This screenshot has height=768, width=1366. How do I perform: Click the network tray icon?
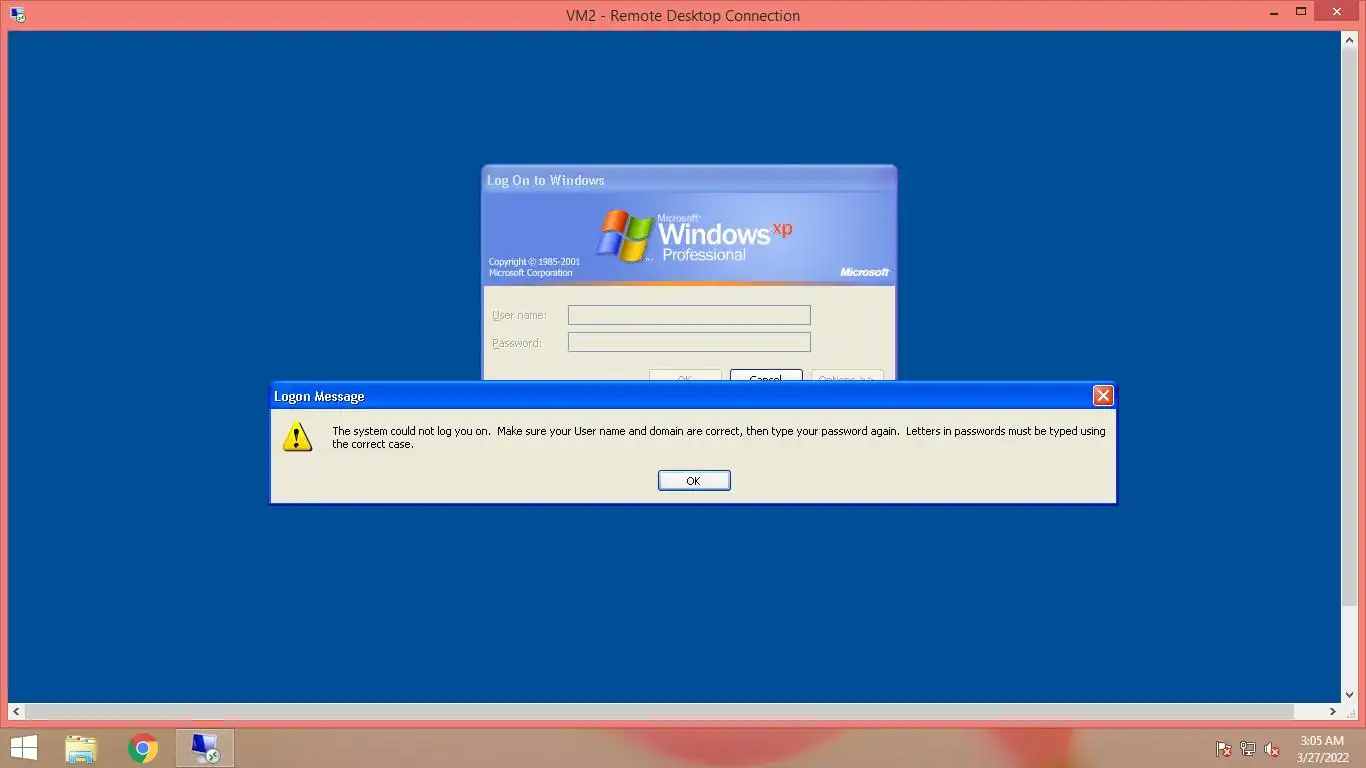pyautogui.click(x=1248, y=749)
